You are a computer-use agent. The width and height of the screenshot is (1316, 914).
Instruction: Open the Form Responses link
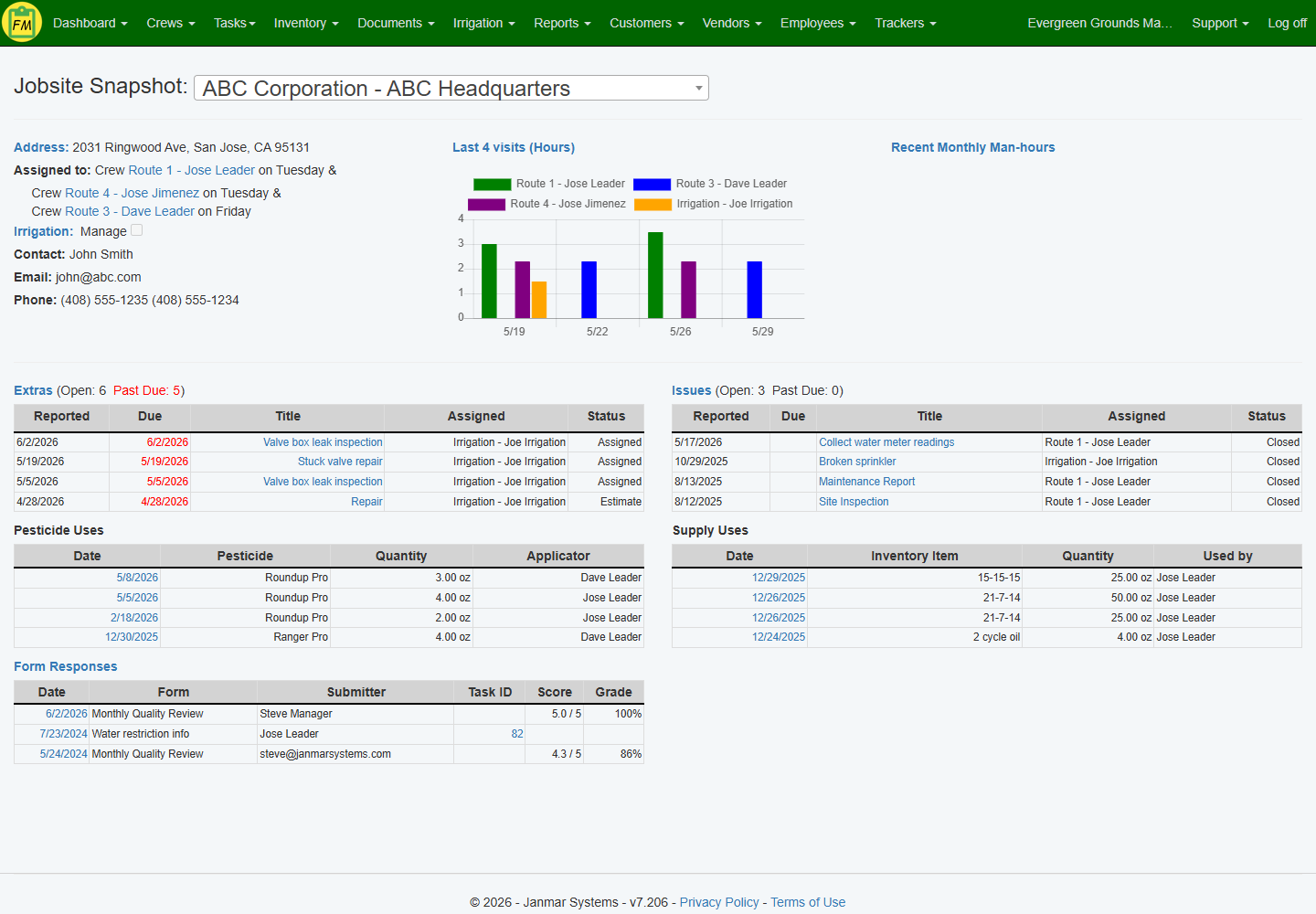click(x=66, y=666)
